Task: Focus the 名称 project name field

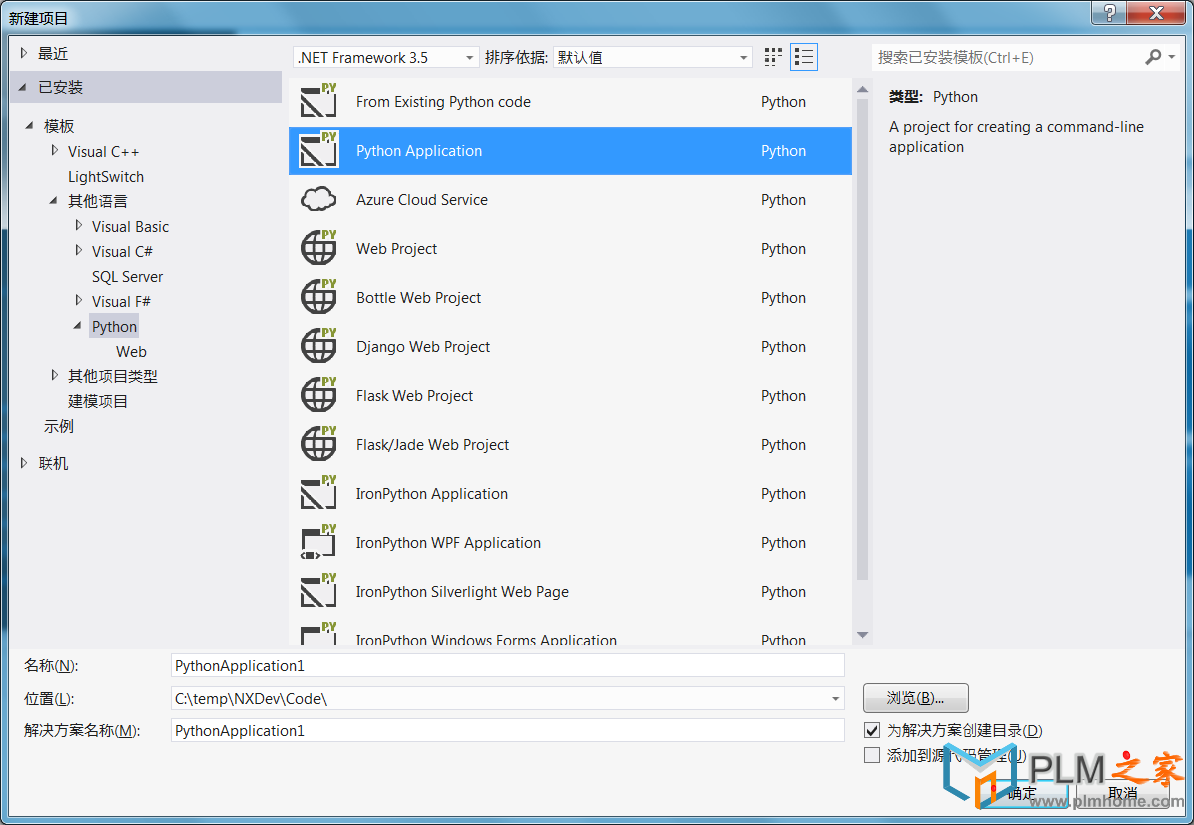Action: click(x=508, y=666)
